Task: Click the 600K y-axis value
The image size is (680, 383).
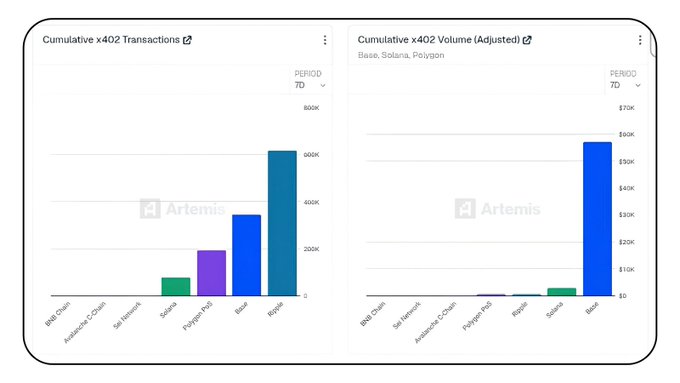Action: point(311,155)
